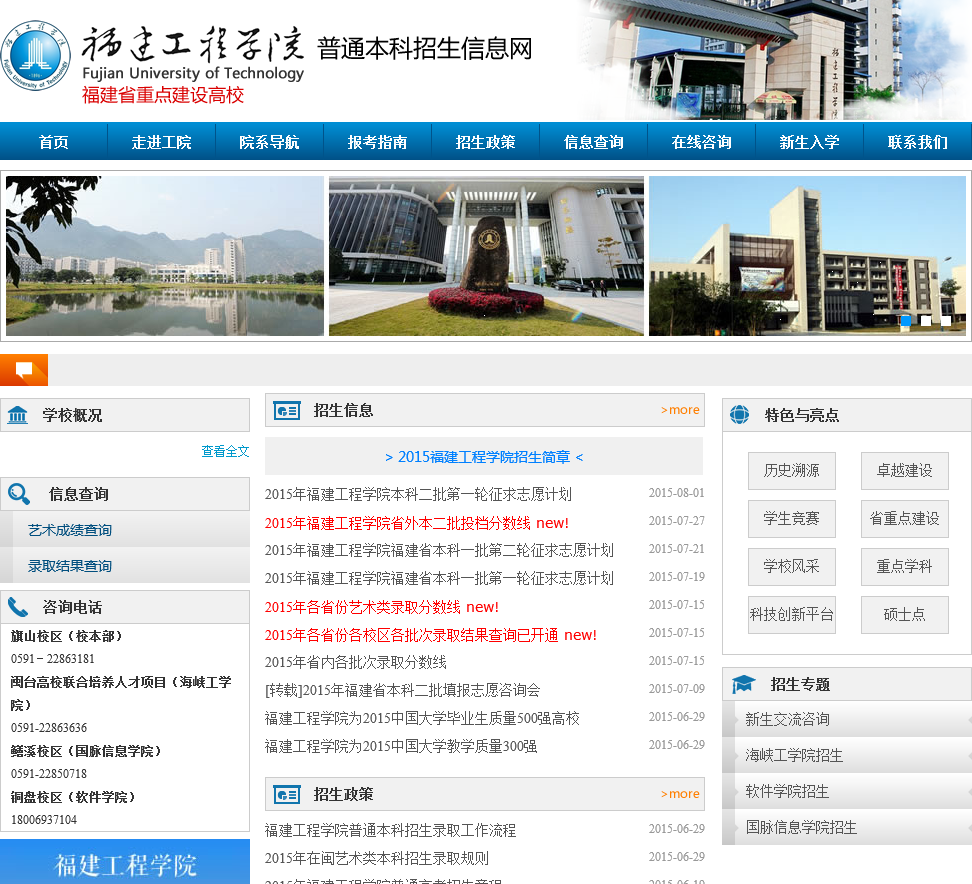Click the teaching building banner photo
Screen dimensions: 972x884
point(807,256)
